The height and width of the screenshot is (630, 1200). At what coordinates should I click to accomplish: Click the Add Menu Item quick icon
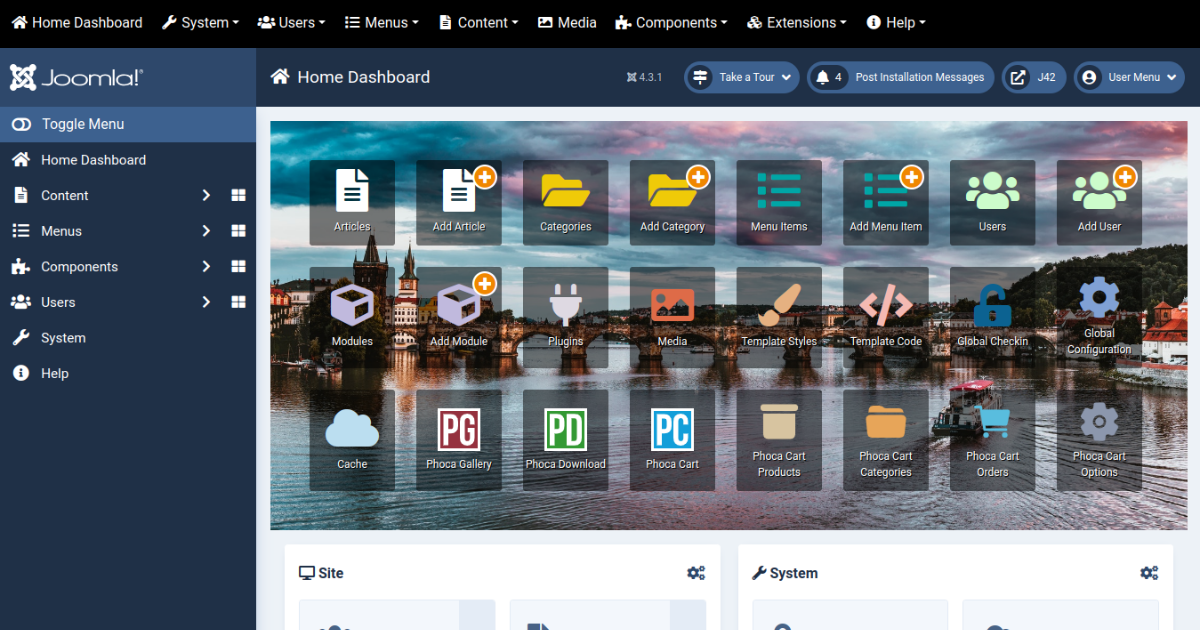click(886, 203)
